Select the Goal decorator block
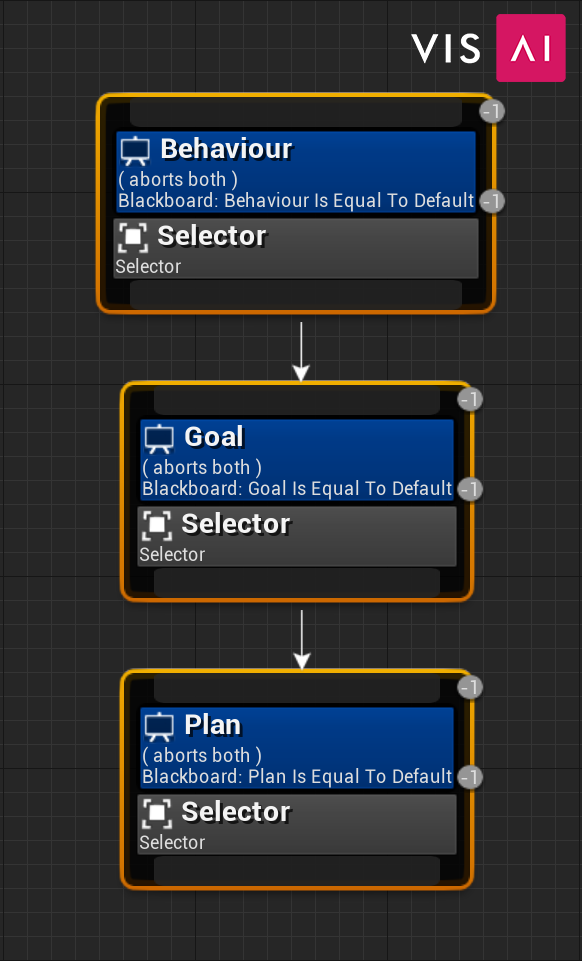582x961 pixels. (x=297, y=460)
